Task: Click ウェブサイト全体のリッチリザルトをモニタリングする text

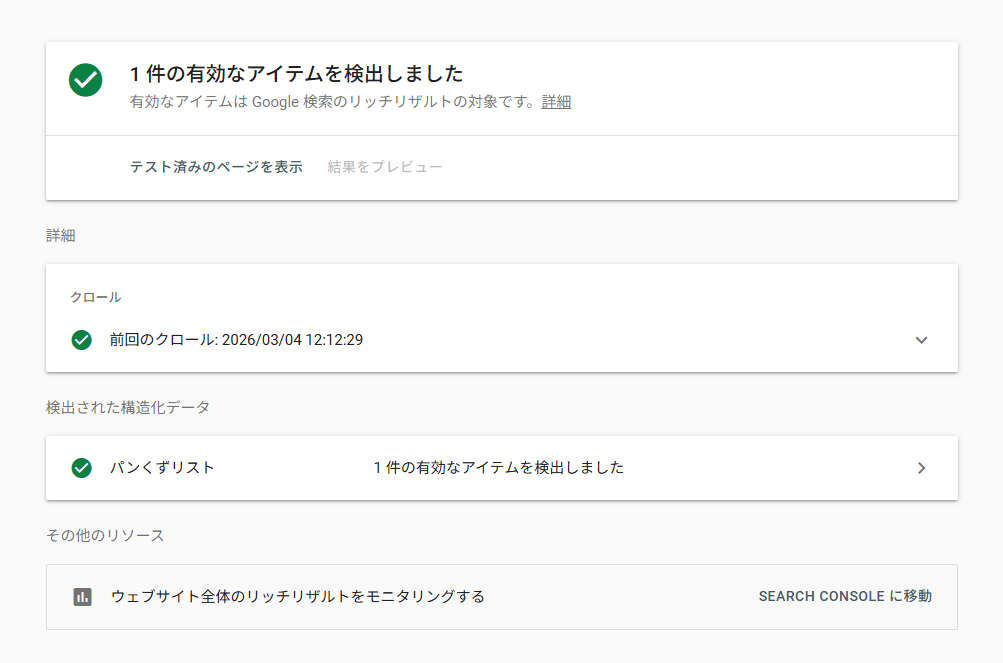Action: 298,597
